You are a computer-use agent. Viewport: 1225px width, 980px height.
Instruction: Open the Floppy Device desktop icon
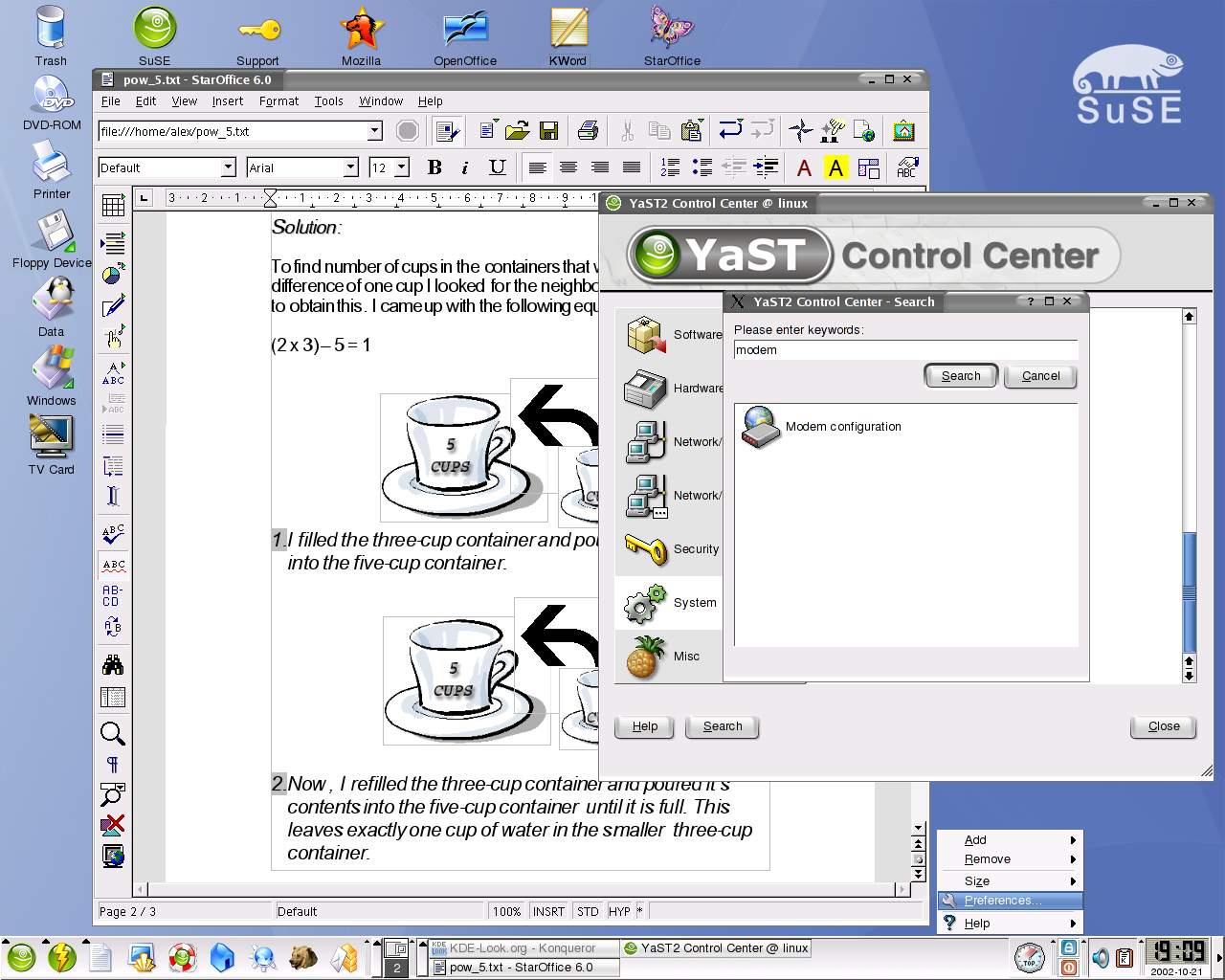coord(52,240)
